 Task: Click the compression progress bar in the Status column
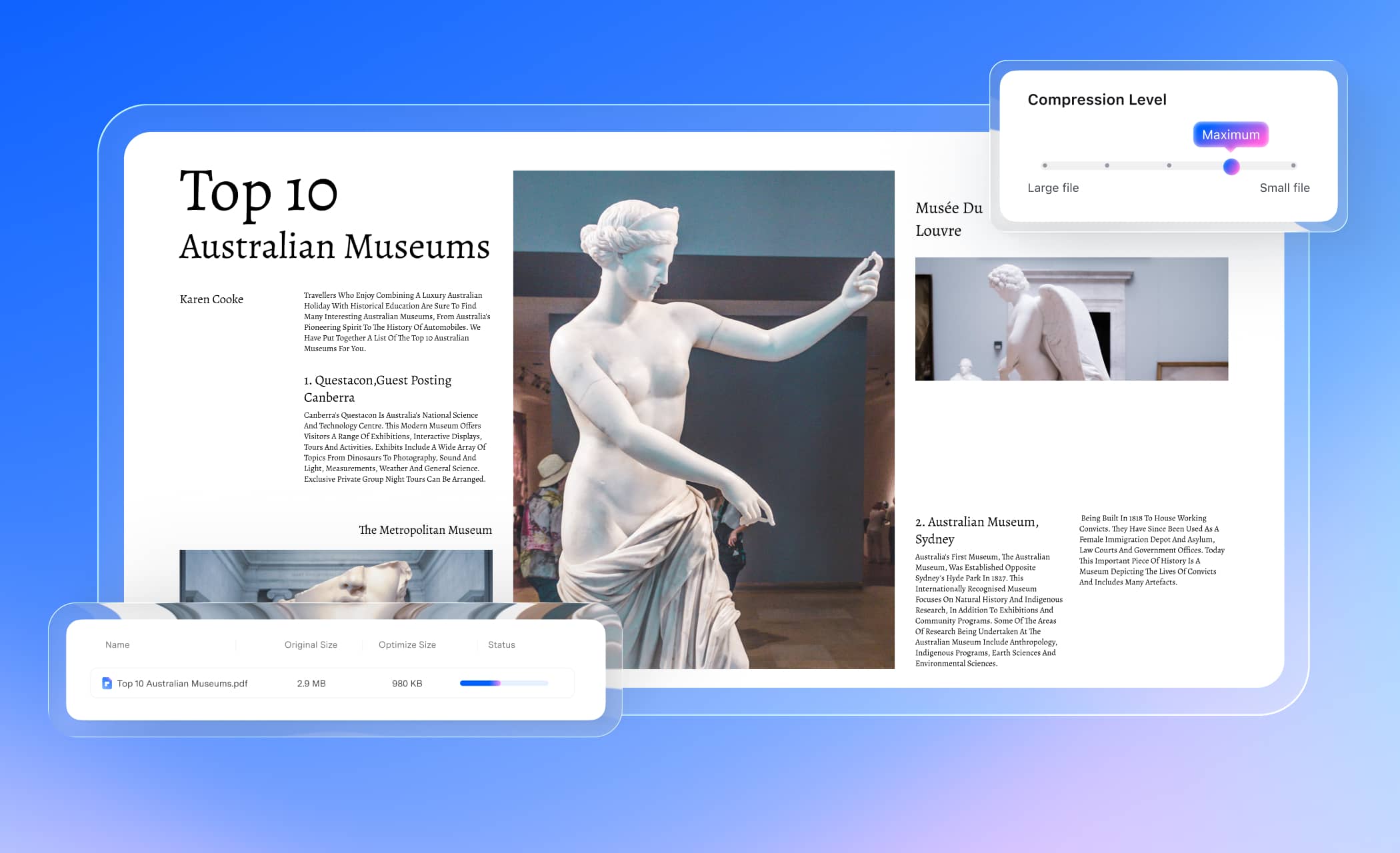pos(504,683)
